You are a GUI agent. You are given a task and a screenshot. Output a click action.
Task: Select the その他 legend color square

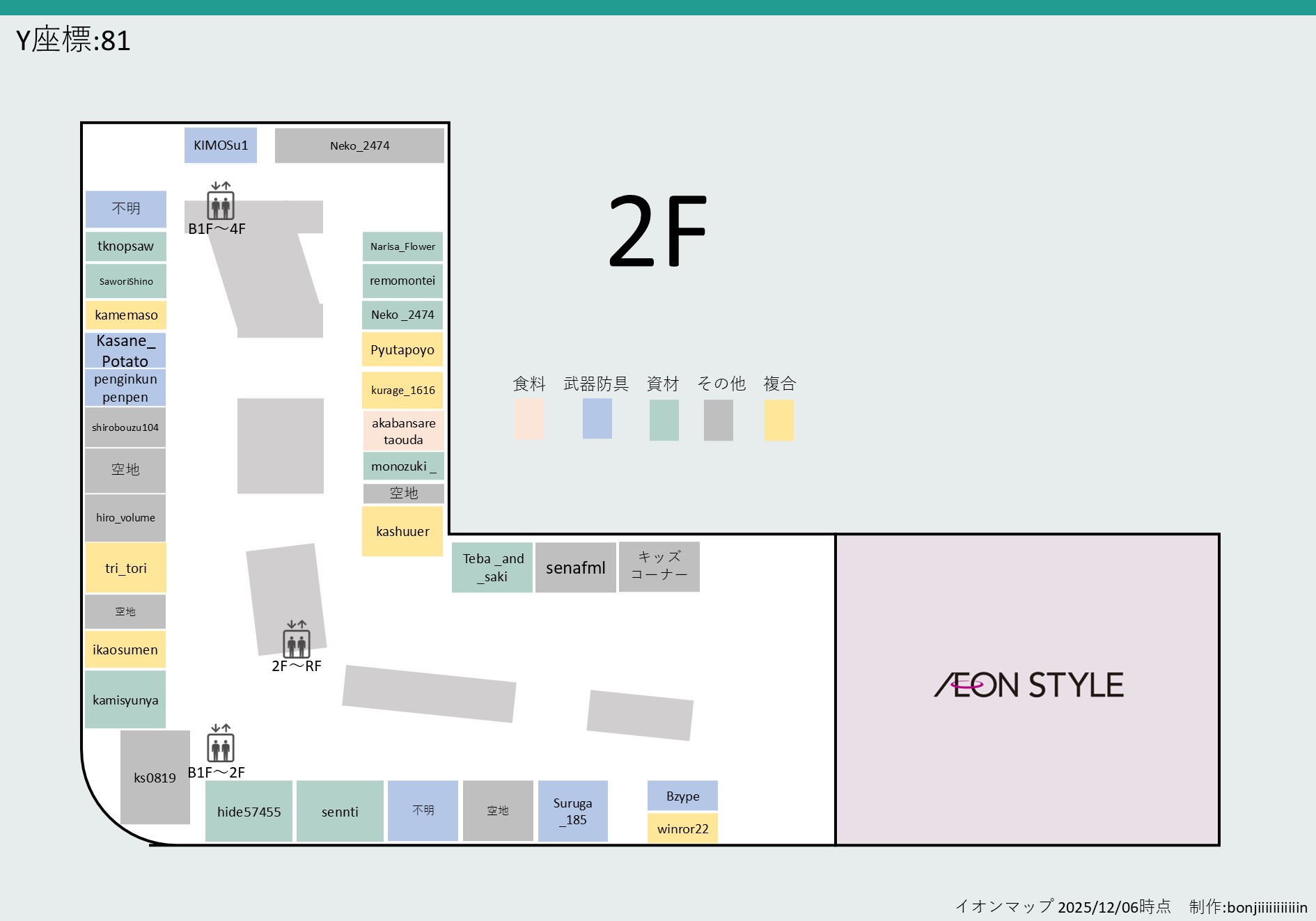click(718, 419)
